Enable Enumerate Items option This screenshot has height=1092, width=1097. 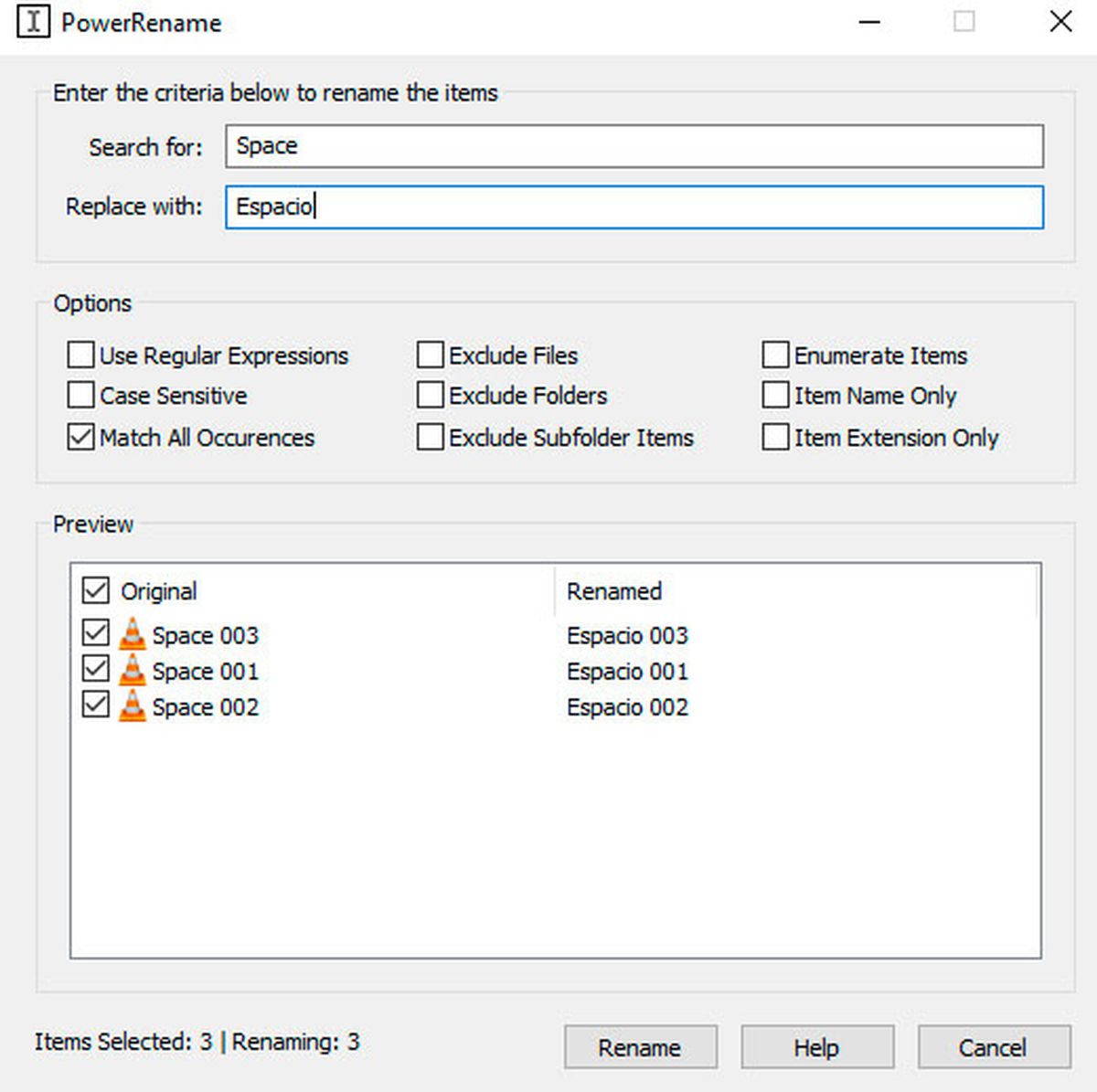(775, 355)
